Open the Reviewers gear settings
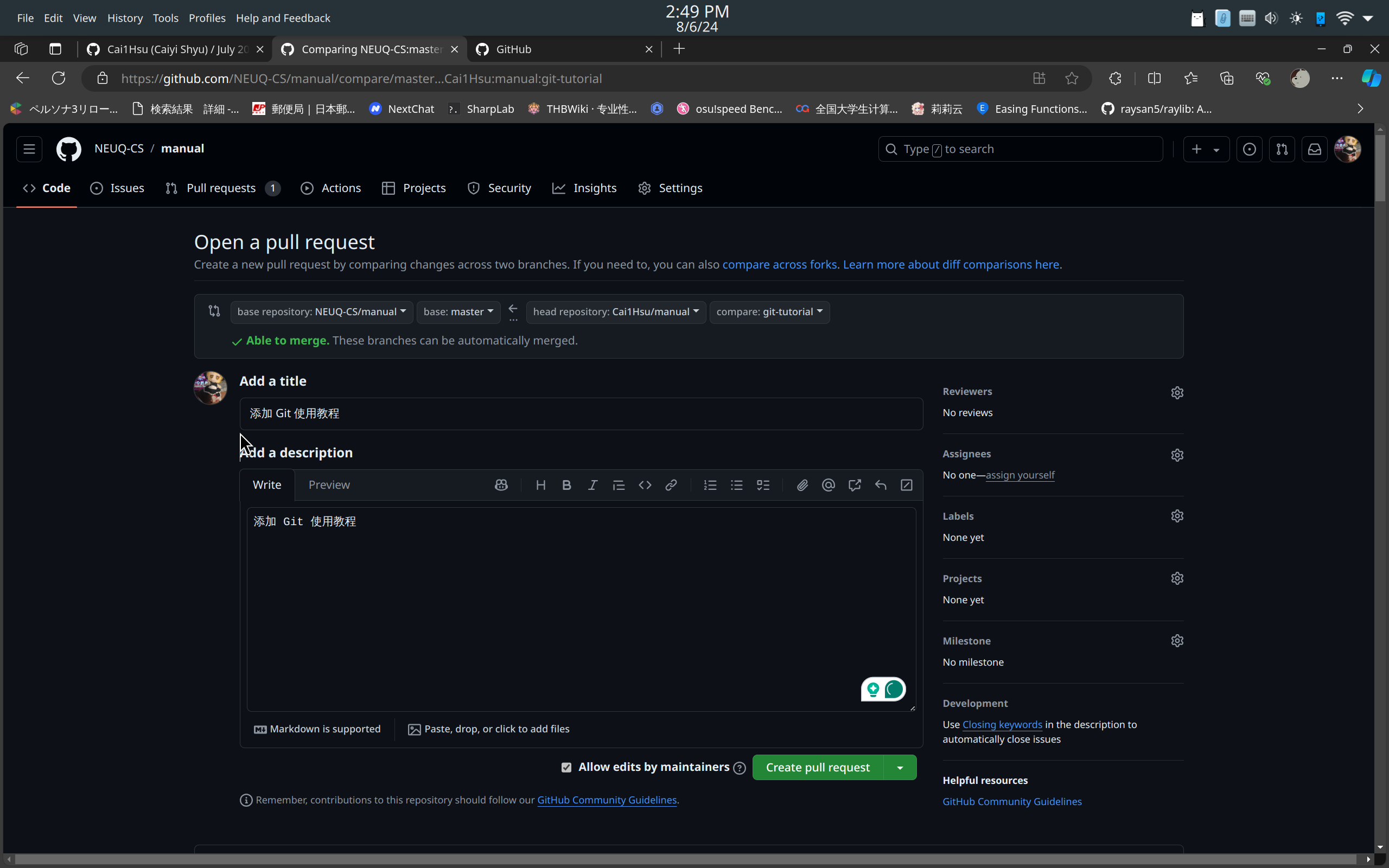This screenshot has width=1389, height=868. [1177, 393]
